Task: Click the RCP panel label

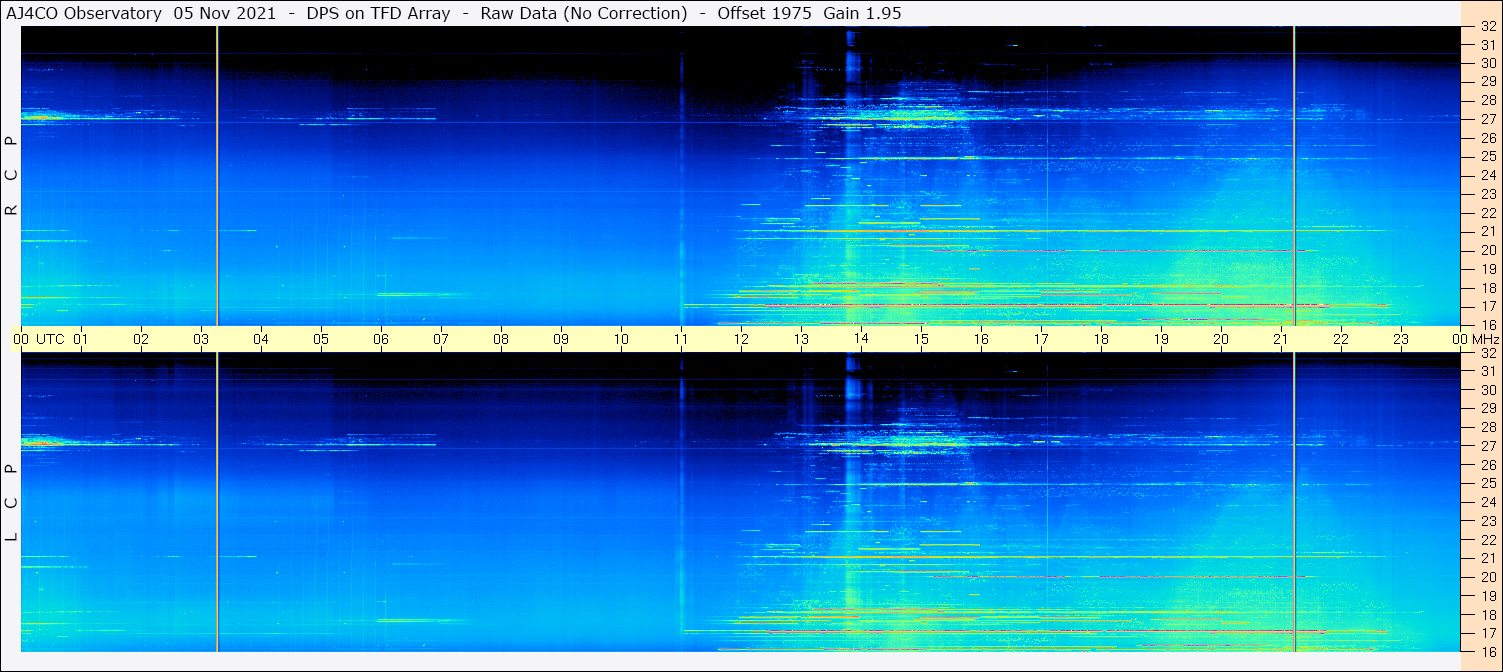Action: 12,175
